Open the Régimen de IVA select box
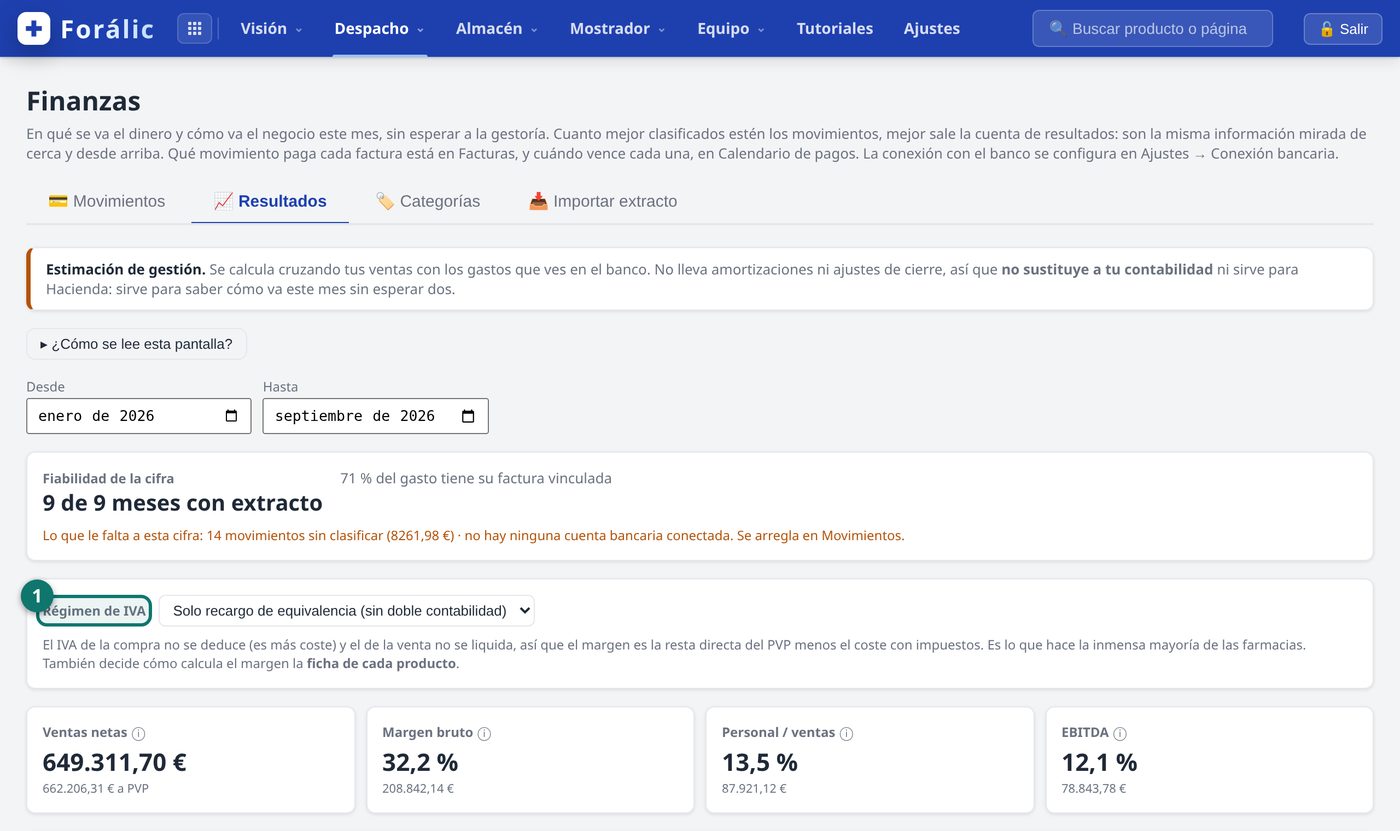 tap(347, 610)
